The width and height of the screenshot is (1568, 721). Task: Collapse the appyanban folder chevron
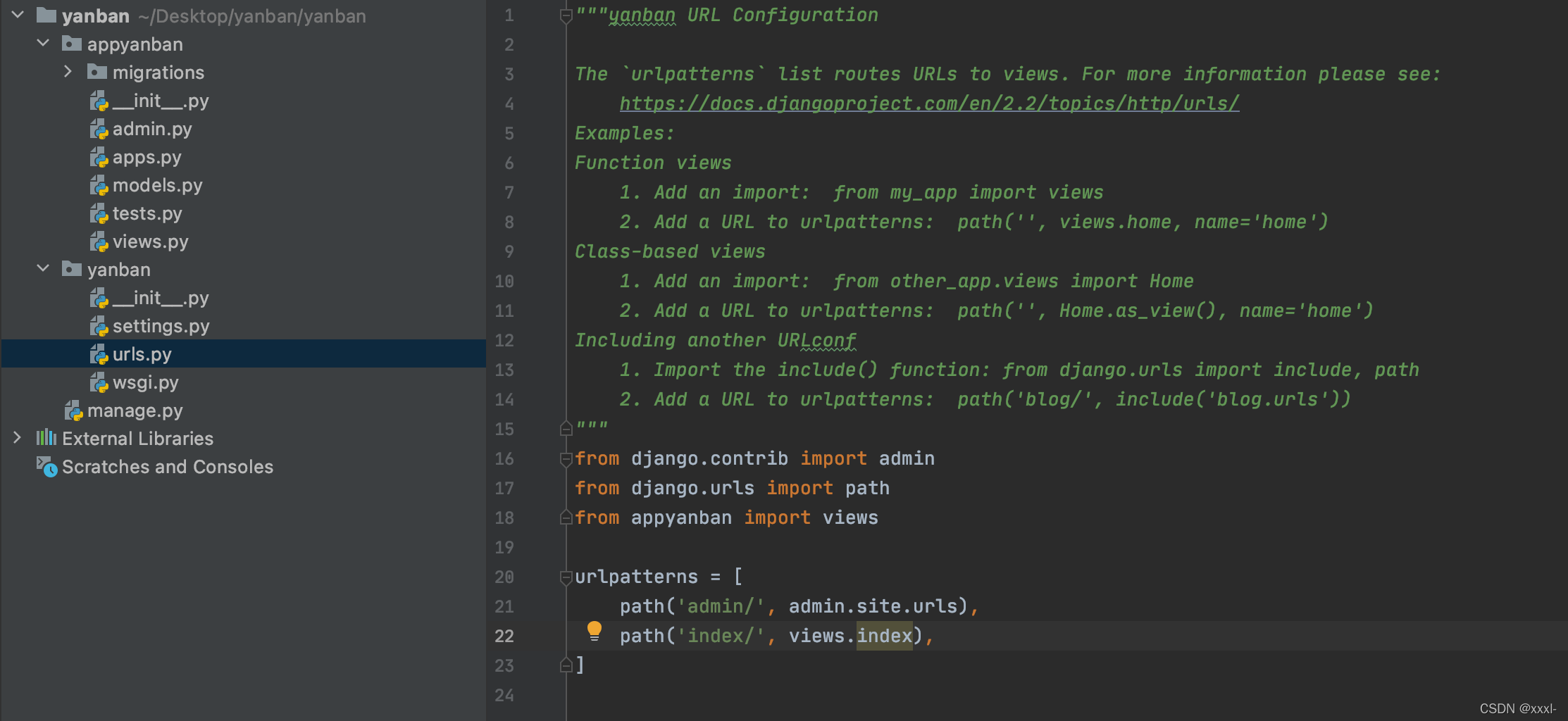(x=43, y=43)
